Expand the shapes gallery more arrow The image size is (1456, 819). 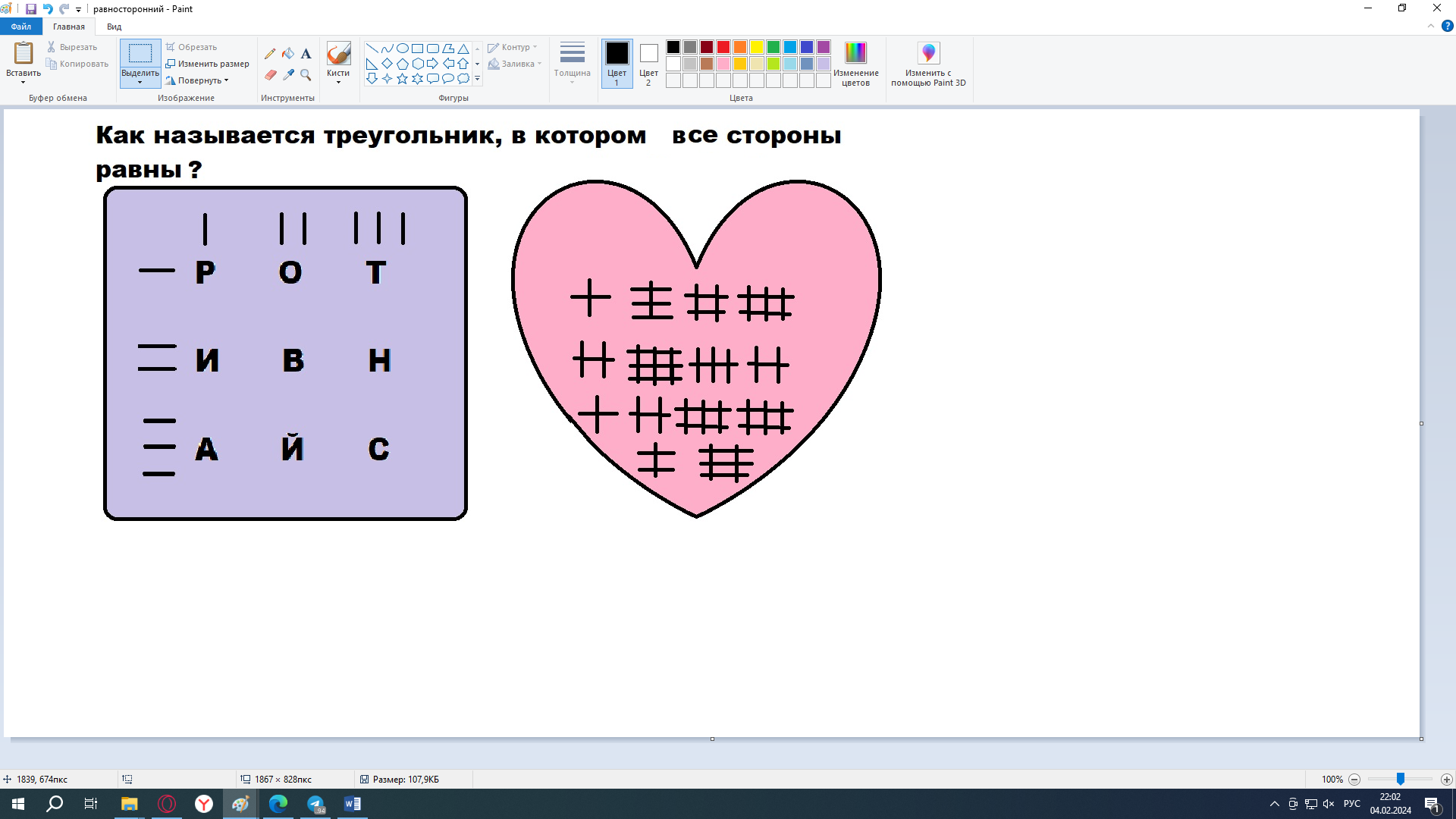click(477, 79)
